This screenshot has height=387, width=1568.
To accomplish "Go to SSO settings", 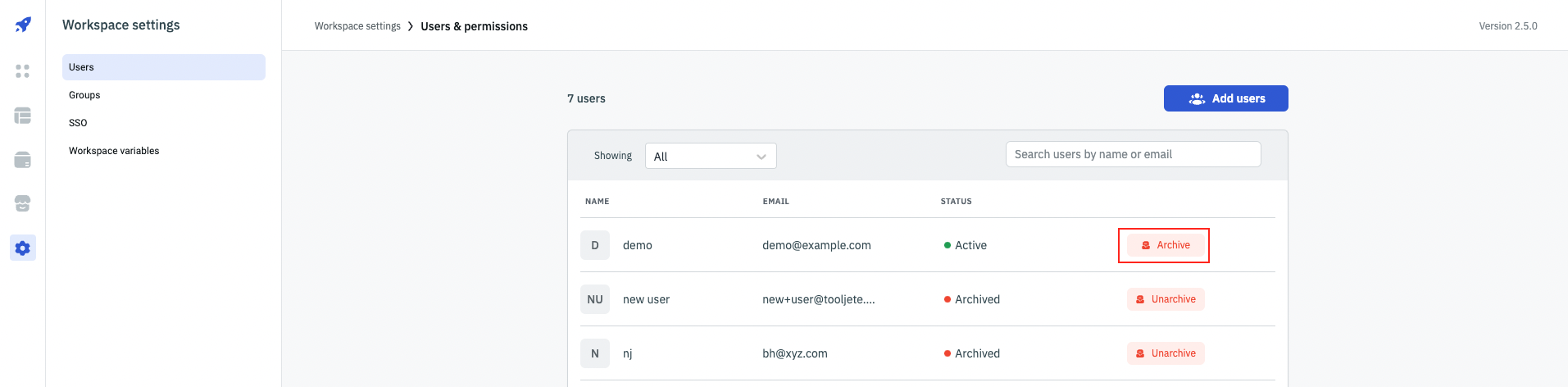I will 78,123.
